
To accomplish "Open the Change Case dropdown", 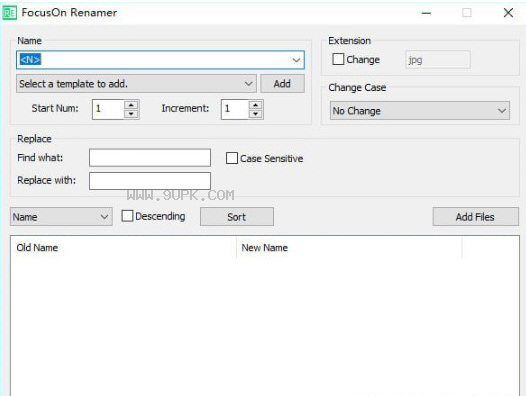I will (x=420, y=110).
